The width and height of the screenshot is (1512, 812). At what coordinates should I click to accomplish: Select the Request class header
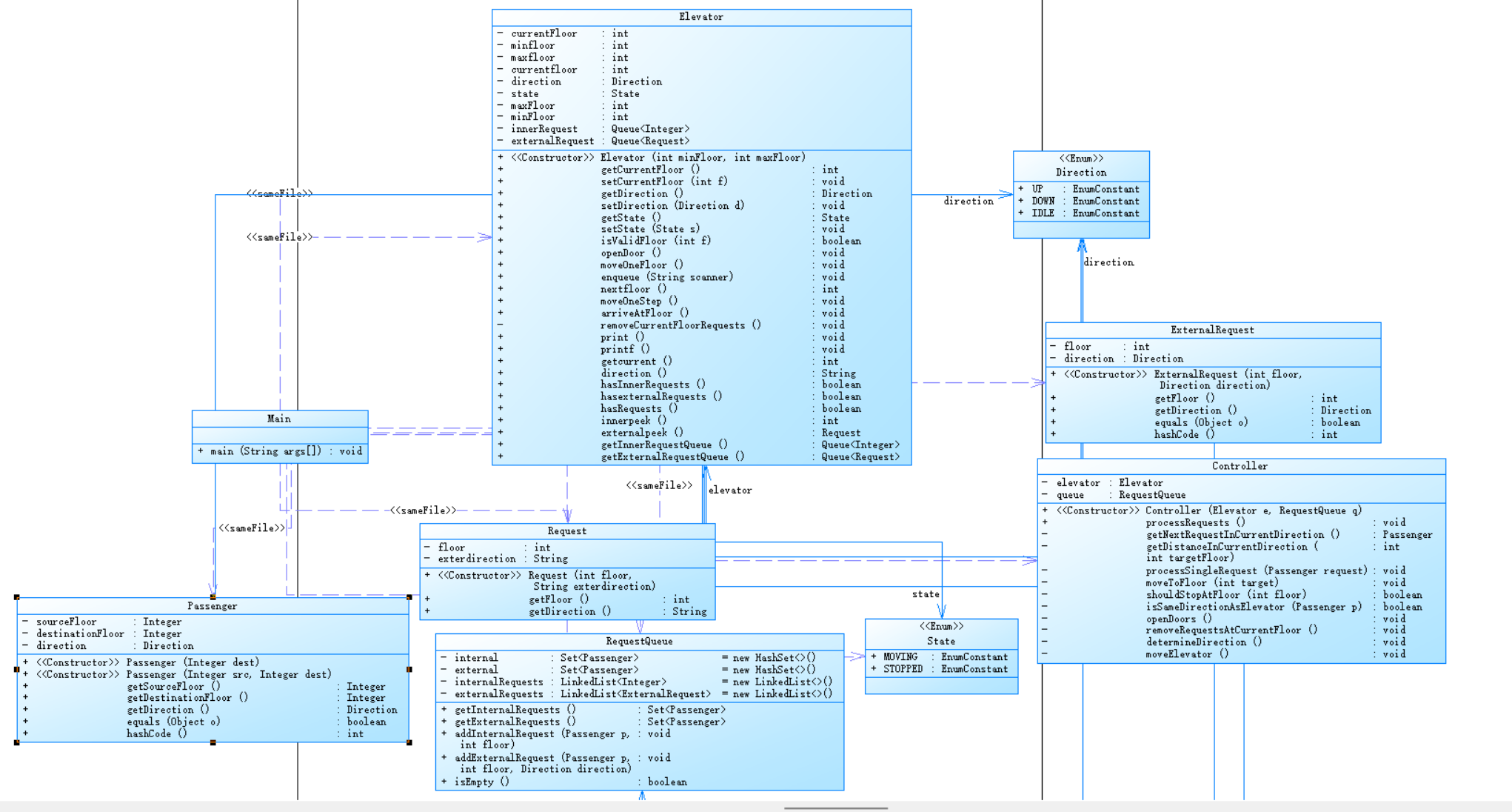[x=566, y=531]
